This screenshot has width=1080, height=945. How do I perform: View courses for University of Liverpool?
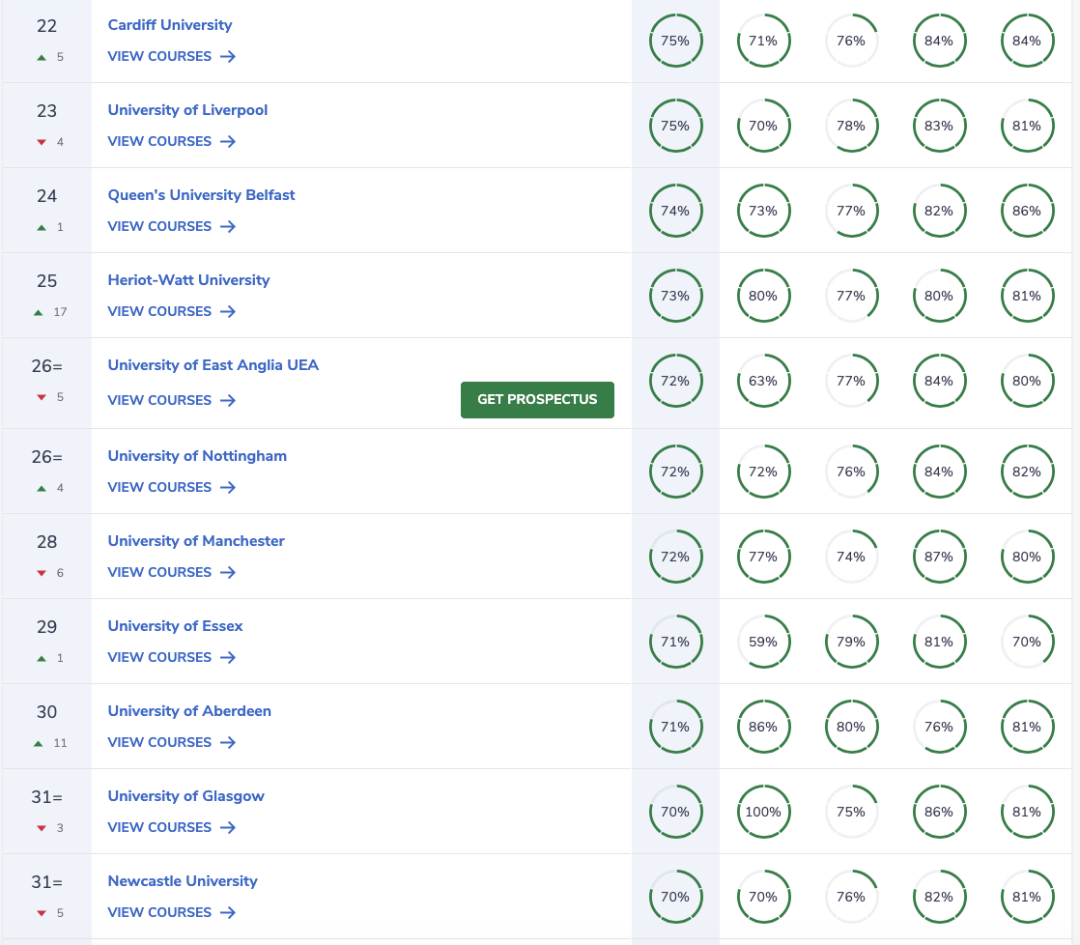(172, 141)
